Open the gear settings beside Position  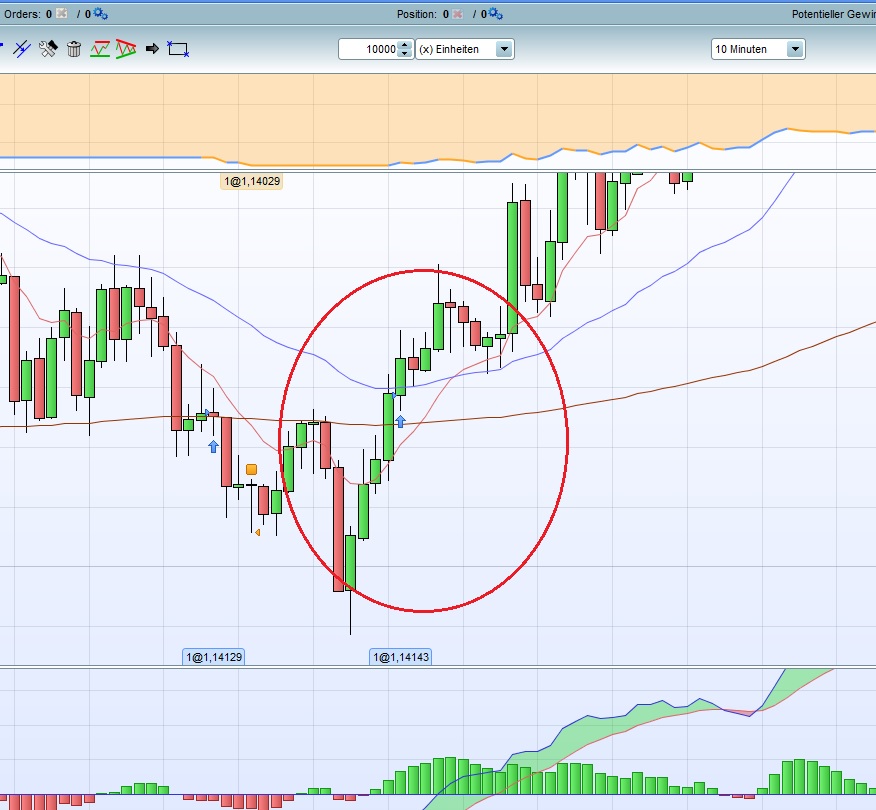coord(496,13)
